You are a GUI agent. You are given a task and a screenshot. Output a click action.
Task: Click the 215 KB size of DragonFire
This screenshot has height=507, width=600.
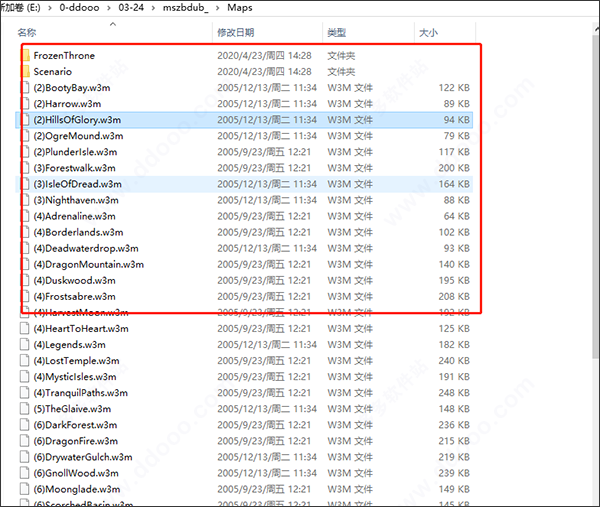tap(454, 441)
